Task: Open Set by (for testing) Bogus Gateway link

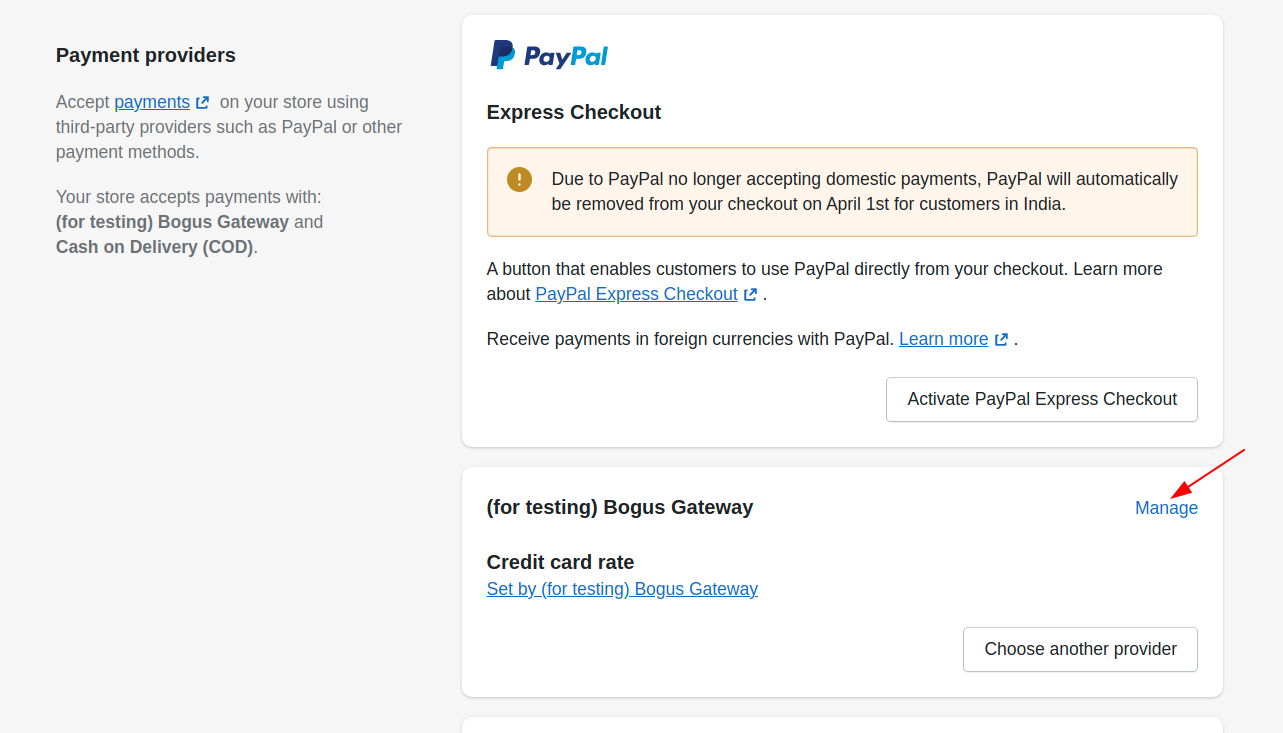Action: coord(622,589)
